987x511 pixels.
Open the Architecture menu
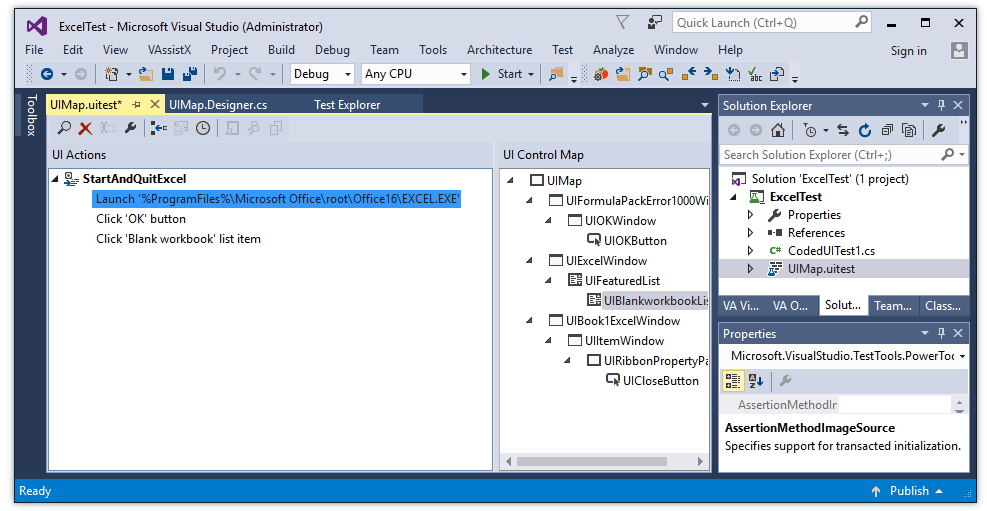click(499, 50)
